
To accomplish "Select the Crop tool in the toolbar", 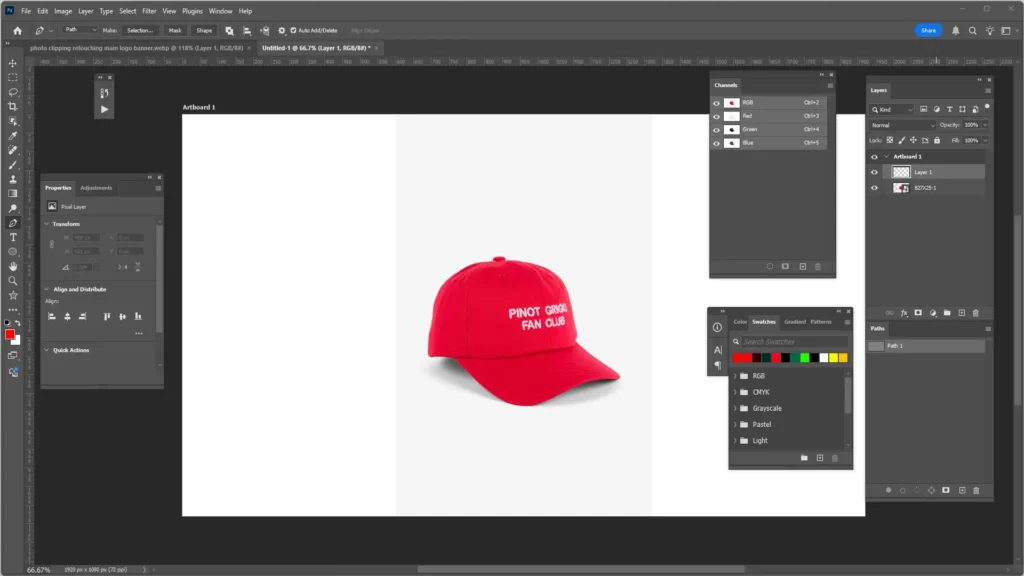I will (x=13, y=106).
